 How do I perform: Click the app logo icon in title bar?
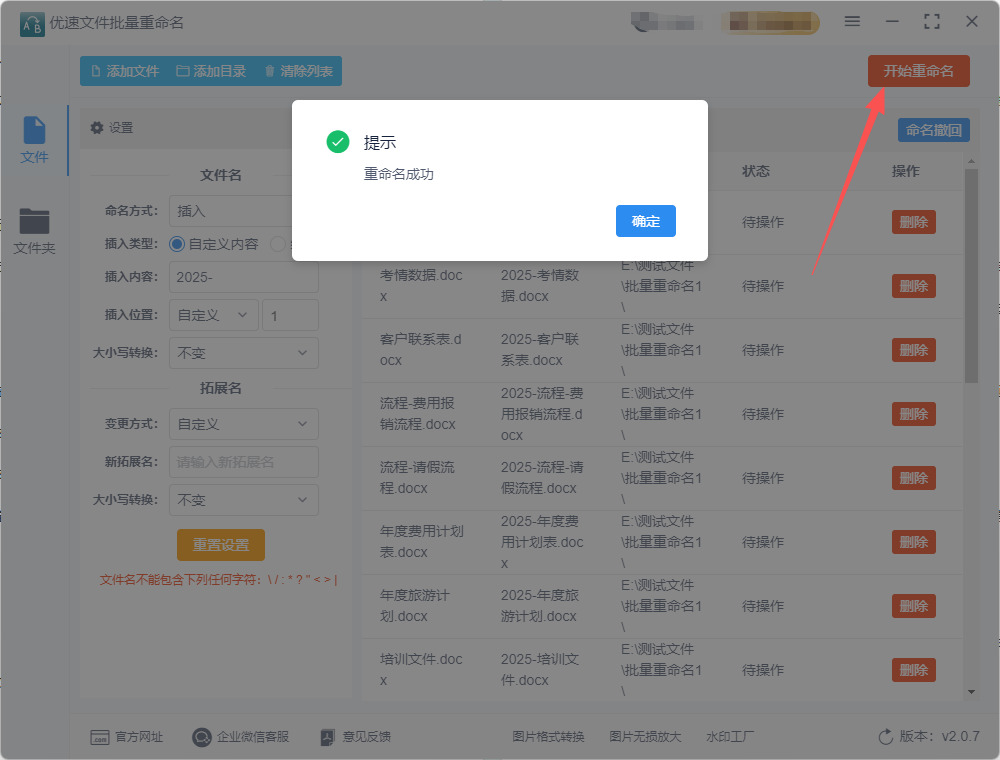32,24
